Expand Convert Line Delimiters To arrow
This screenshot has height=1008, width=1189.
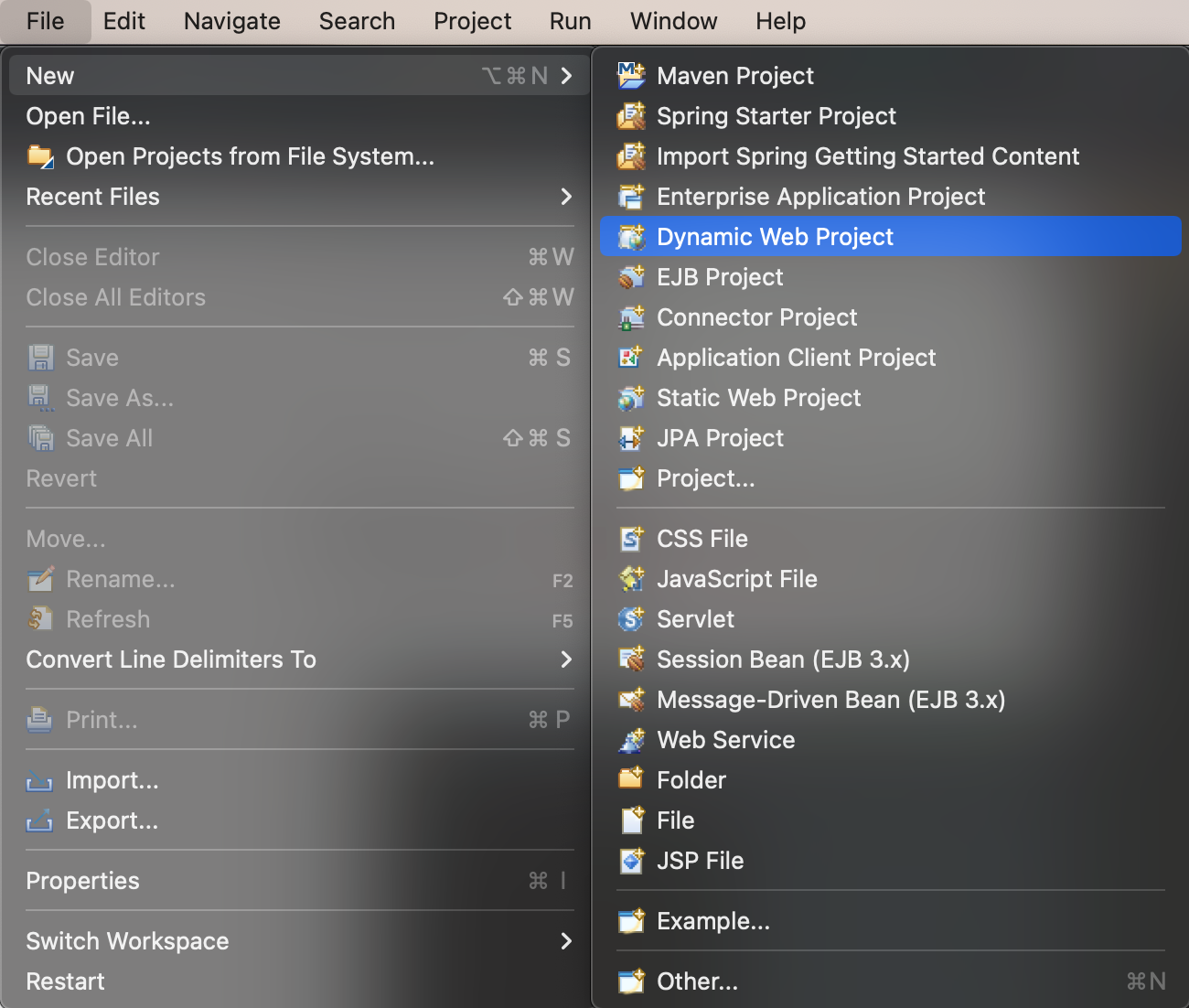pyautogui.click(x=566, y=659)
